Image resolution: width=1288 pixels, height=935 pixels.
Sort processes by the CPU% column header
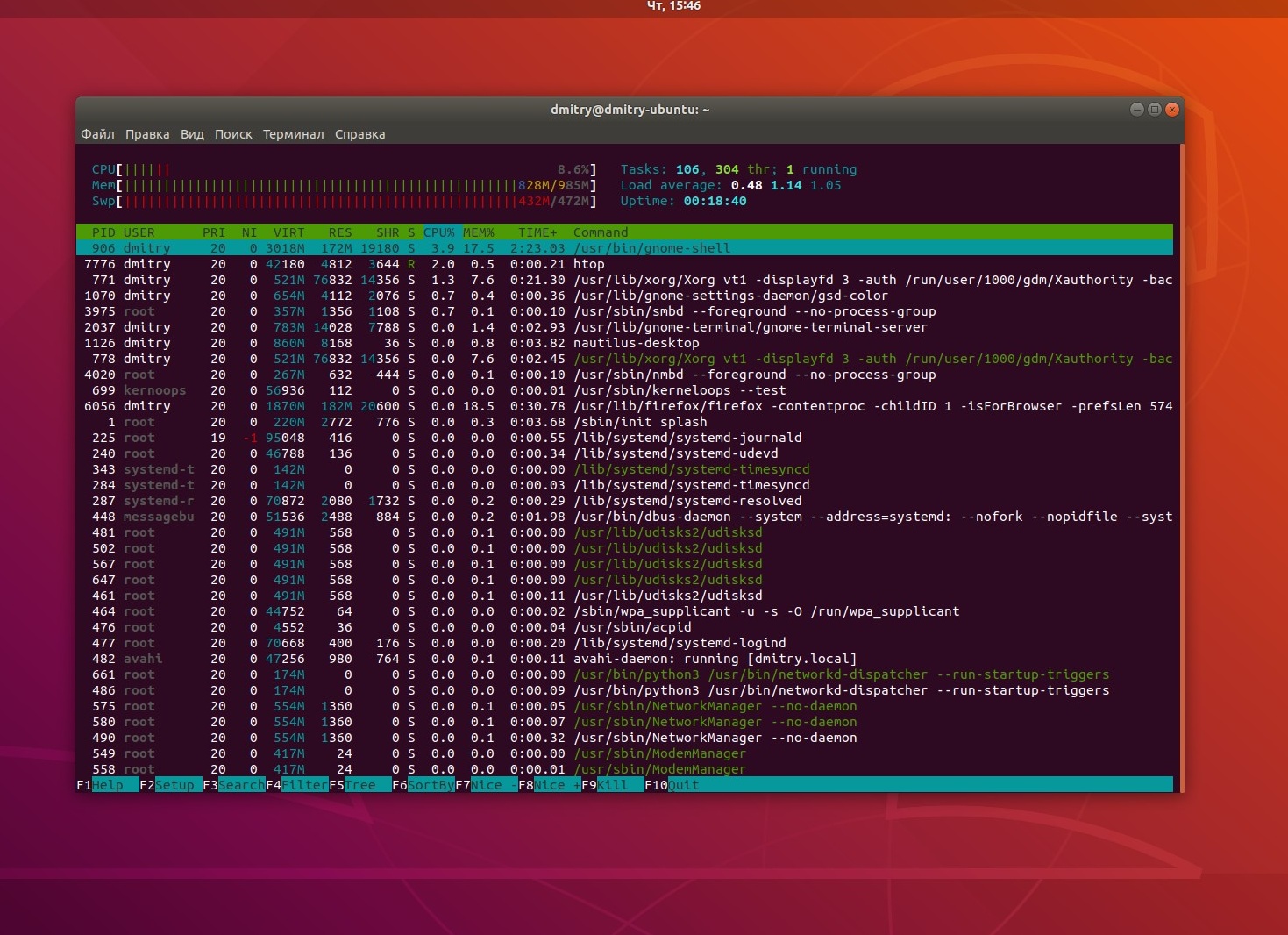(439, 232)
